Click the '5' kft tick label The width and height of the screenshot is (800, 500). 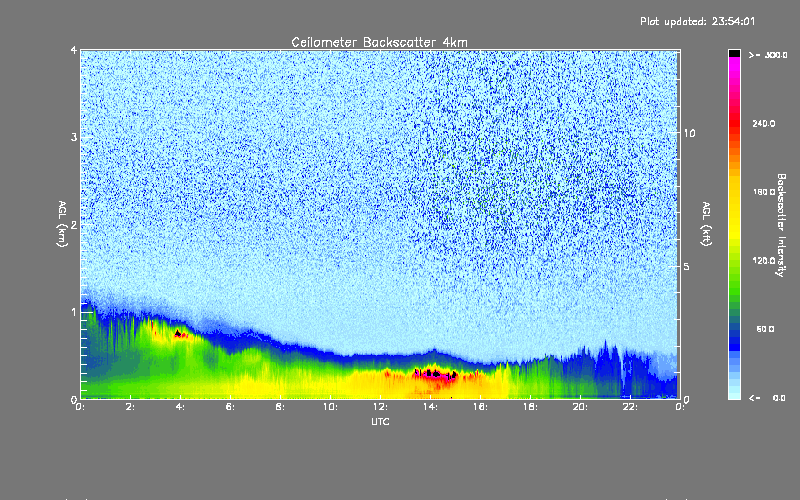[x=687, y=266]
